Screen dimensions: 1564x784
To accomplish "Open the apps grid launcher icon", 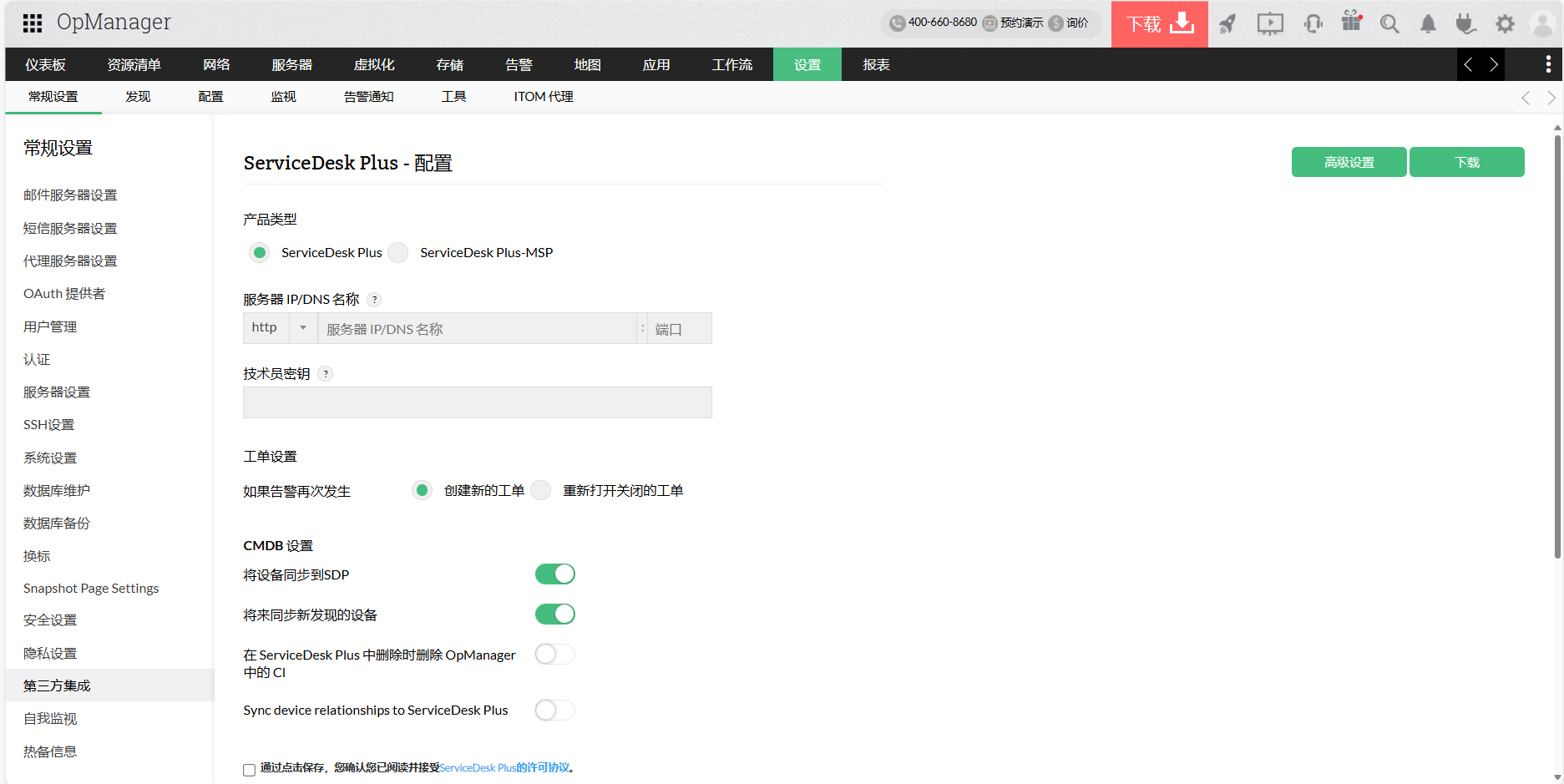I will click(x=33, y=23).
